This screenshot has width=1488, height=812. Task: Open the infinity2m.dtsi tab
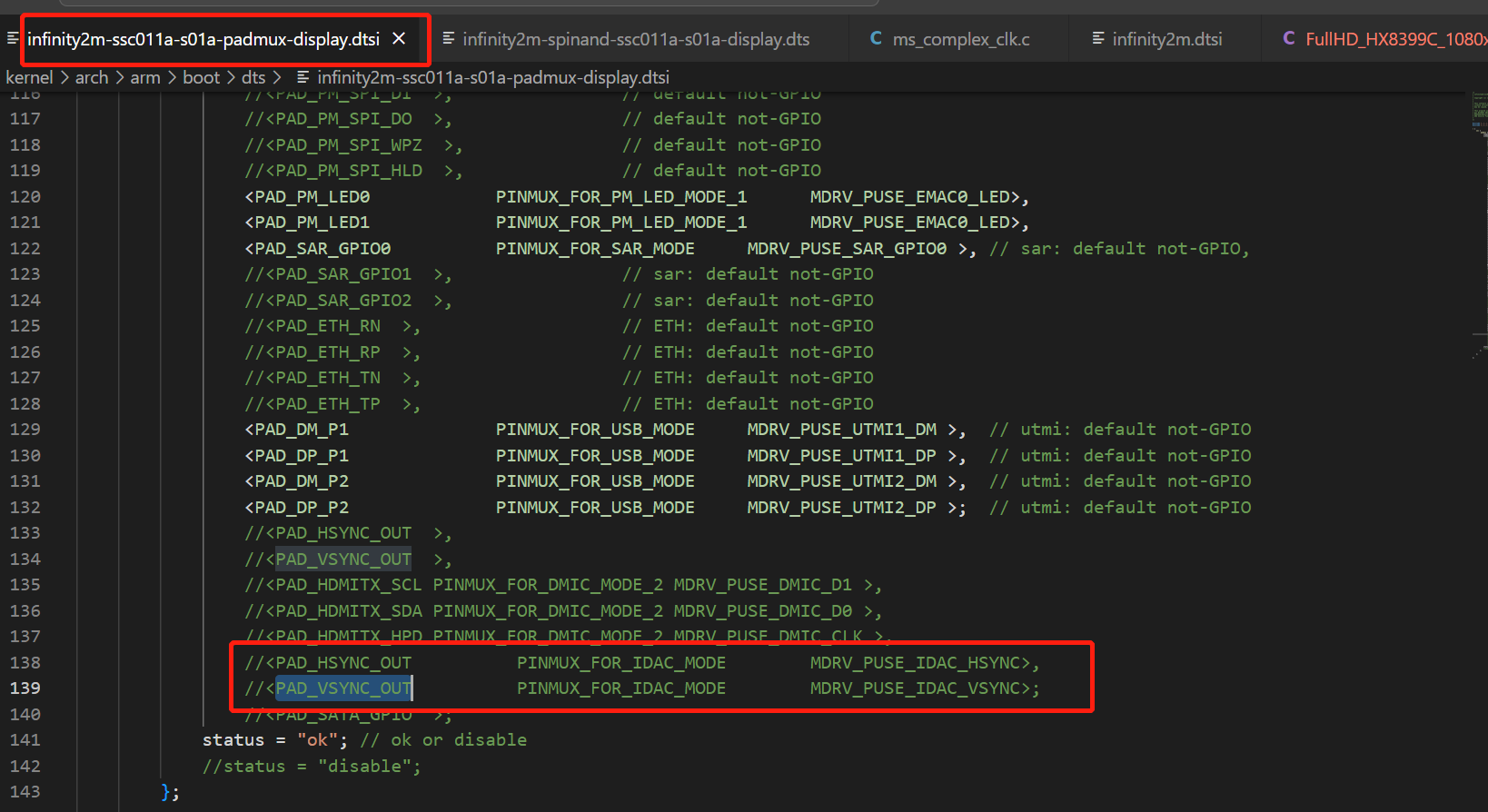point(1167,39)
